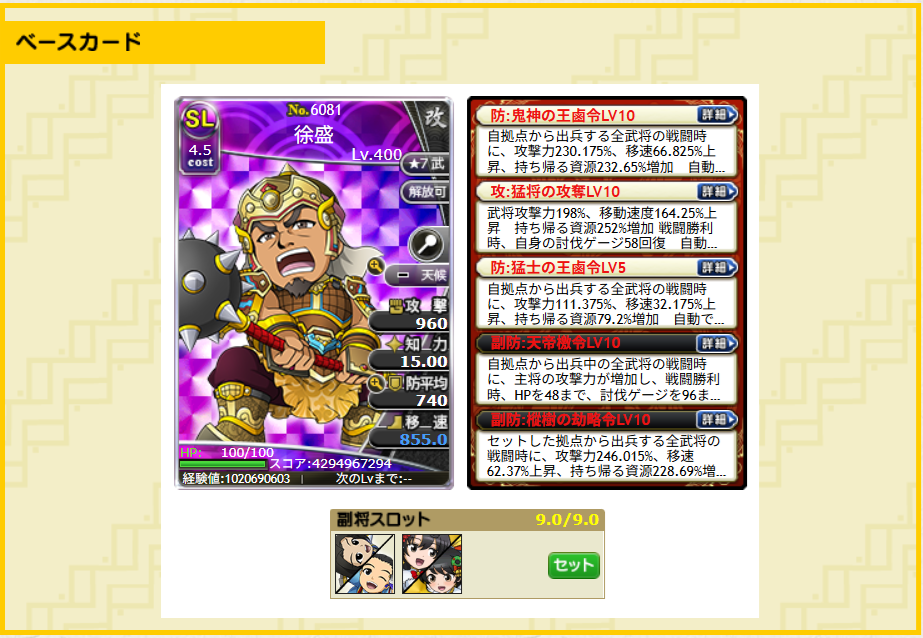This screenshot has width=923, height=638.
Task: Open 詳細 for 鬼神の王鹵令LV10
Action: pos(717,115)
